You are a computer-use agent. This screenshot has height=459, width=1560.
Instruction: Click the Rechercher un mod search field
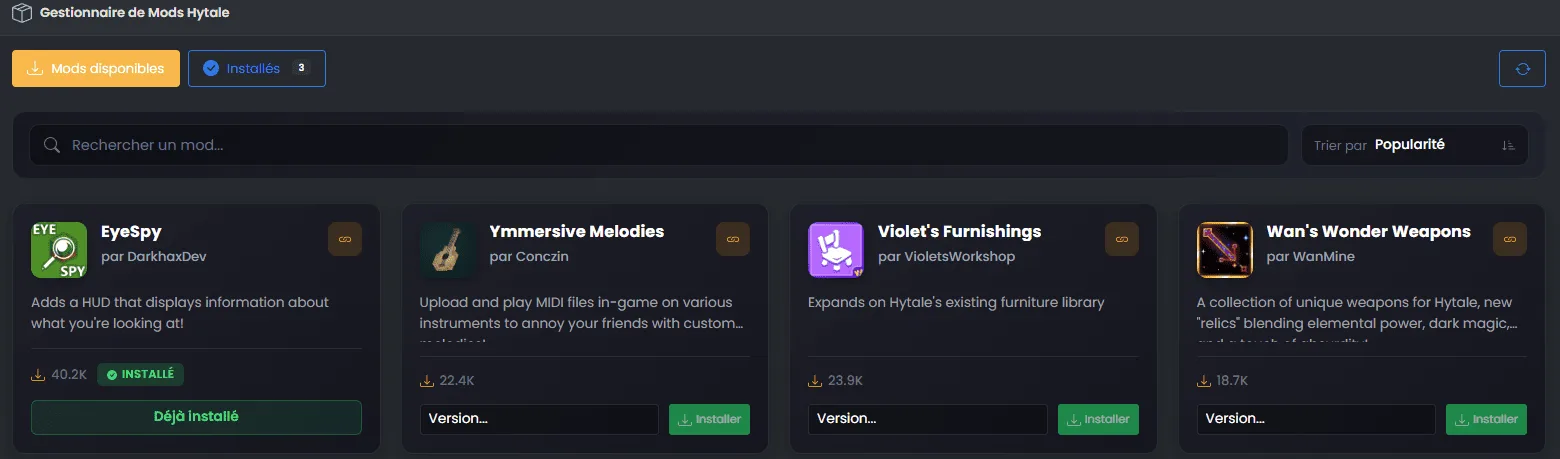click(660, 145)
